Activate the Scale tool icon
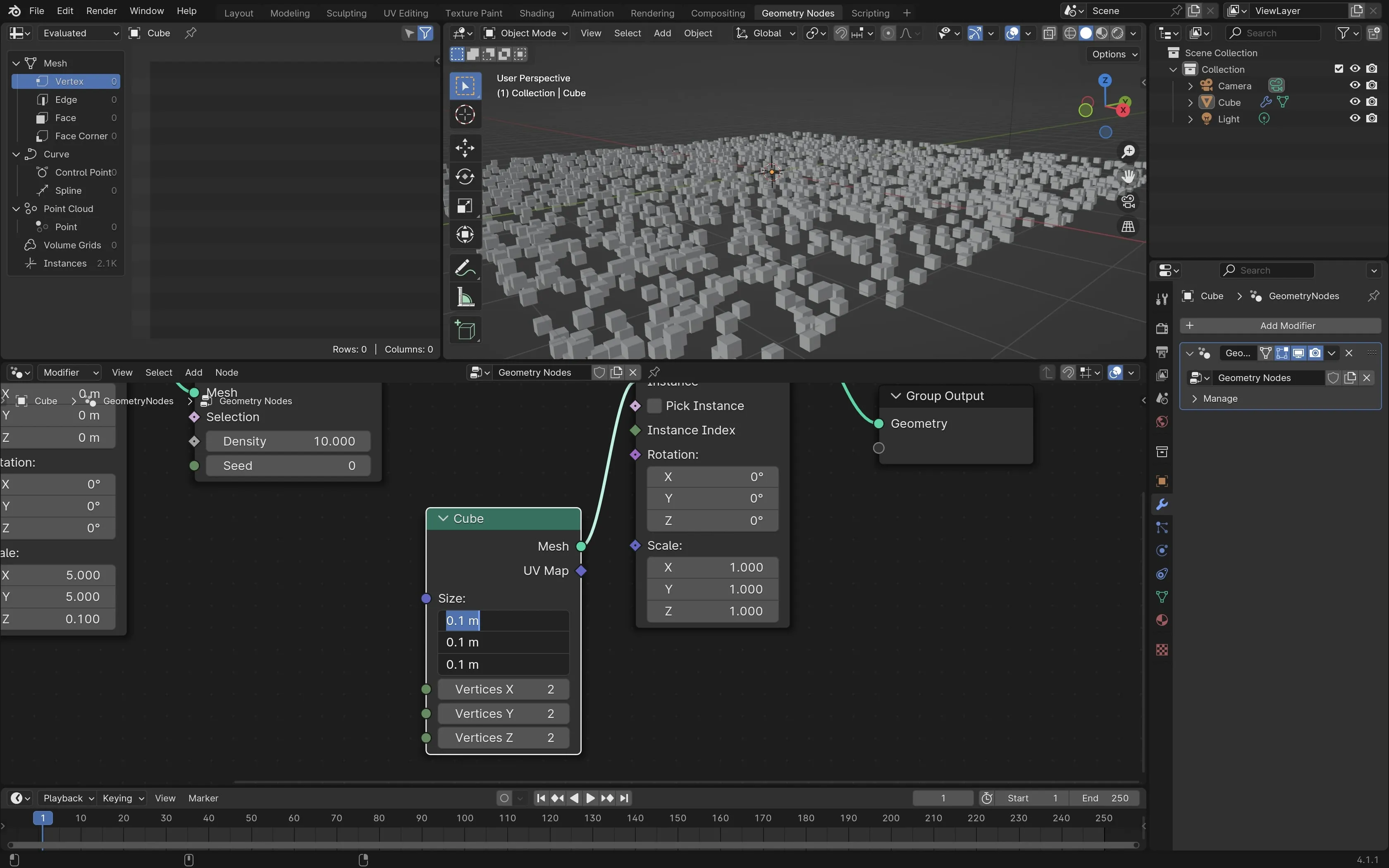 464,205
